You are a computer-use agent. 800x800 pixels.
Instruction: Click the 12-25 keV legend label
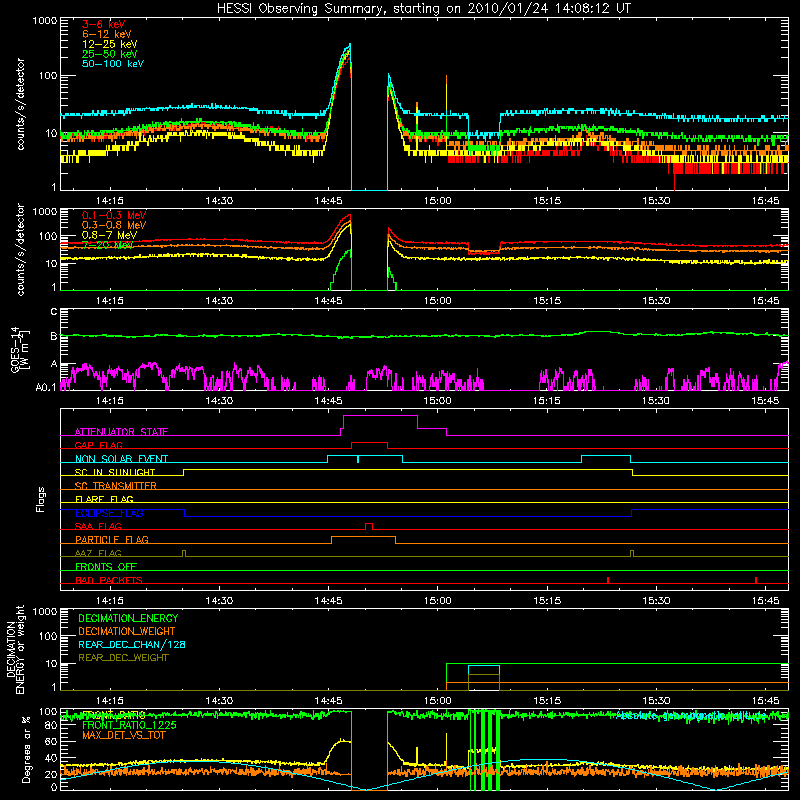[110, 44]
